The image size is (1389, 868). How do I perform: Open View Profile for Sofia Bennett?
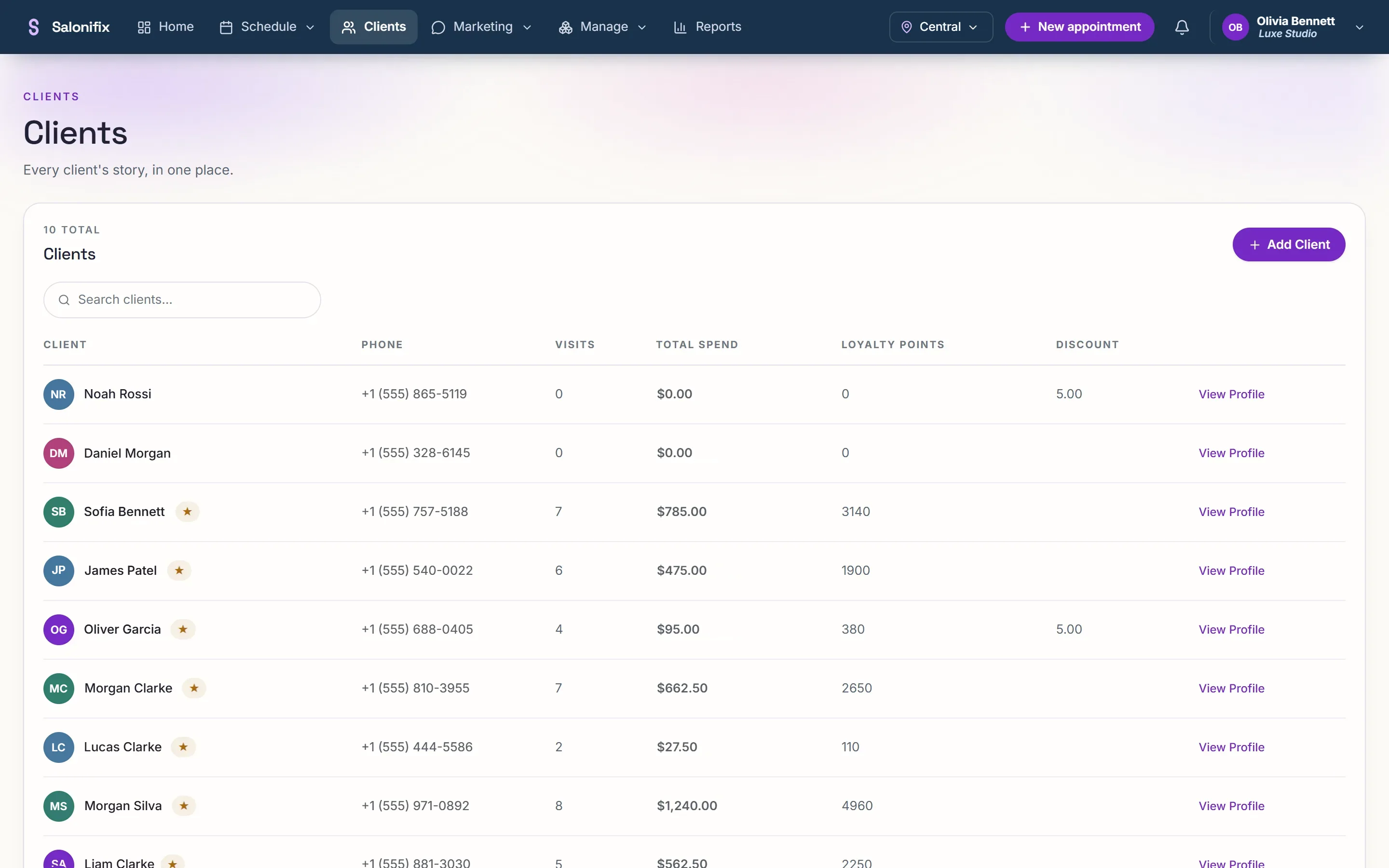[1231, 512]
